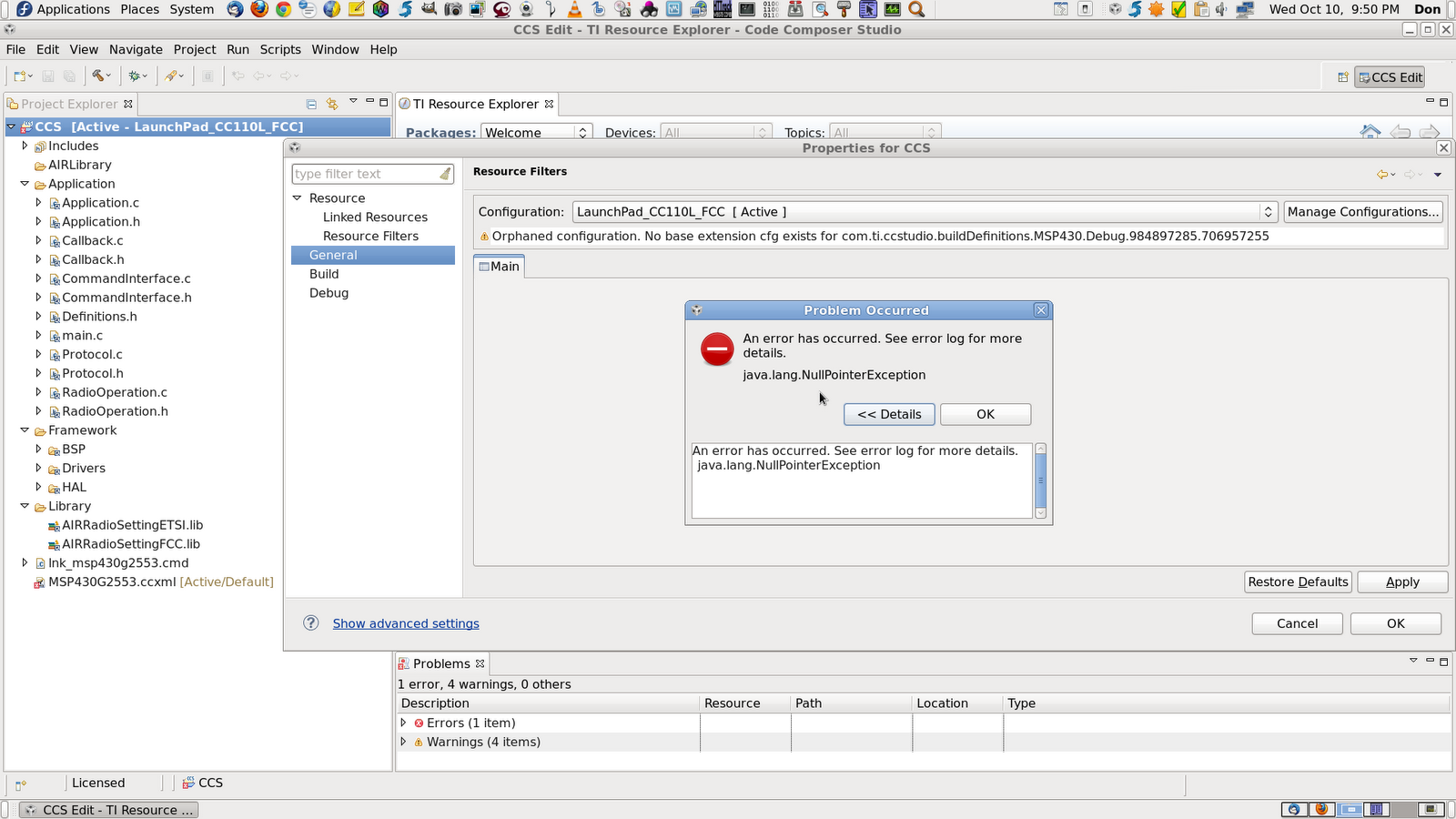1456x819 pixels.
Task: Select the TI Resource Explorer tab
Action: point(476,104)
